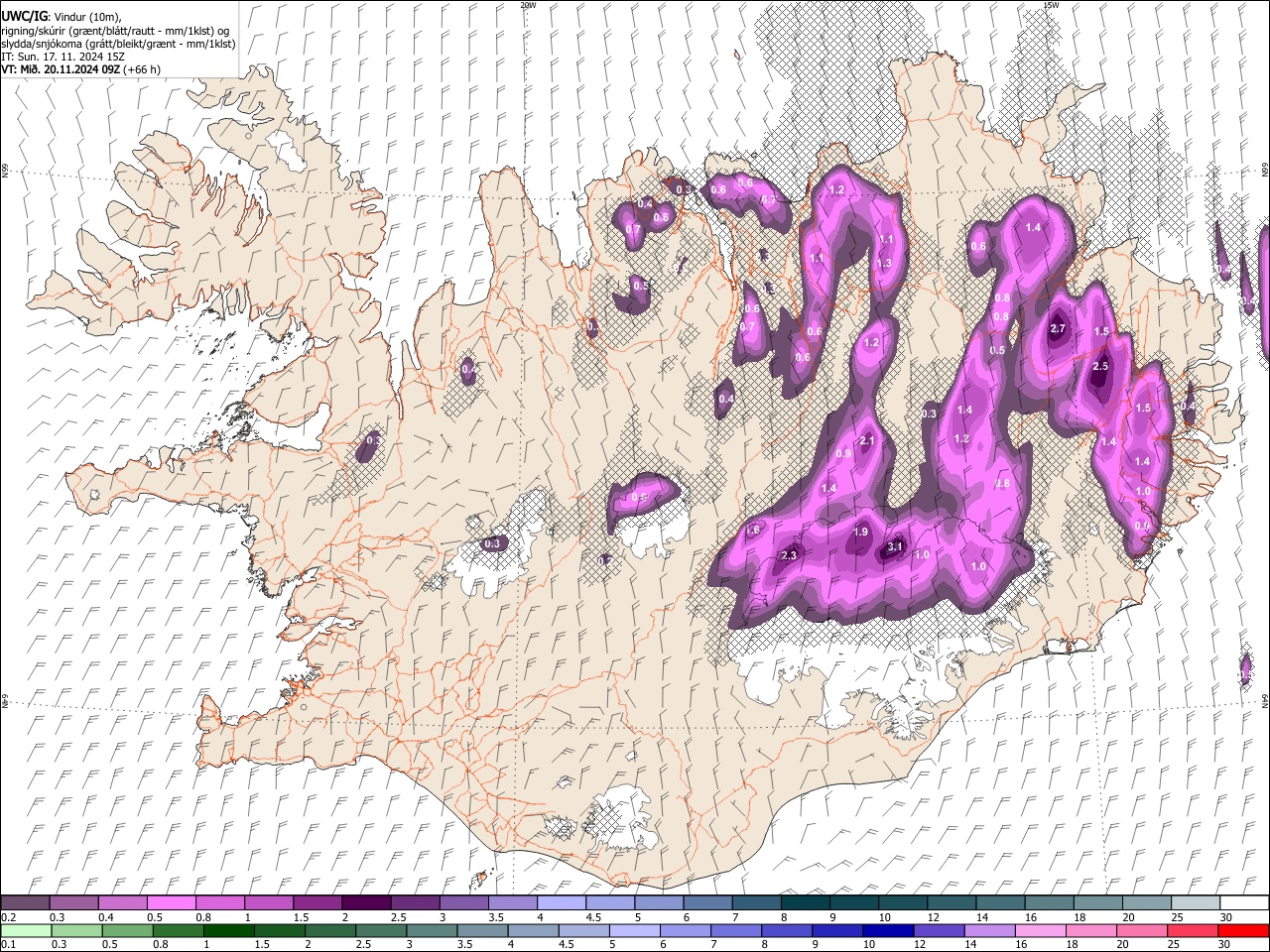Select the 2.7 snowfall value on the map

click(x=1057, y=329)
